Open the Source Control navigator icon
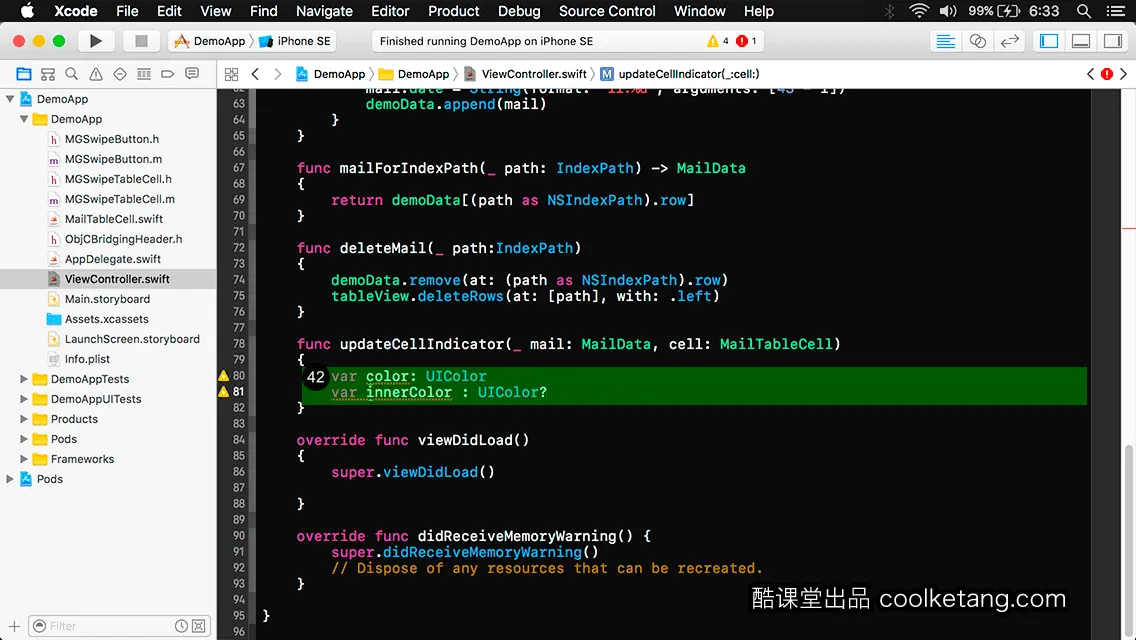1136x640 pixels. pos(48,74)
